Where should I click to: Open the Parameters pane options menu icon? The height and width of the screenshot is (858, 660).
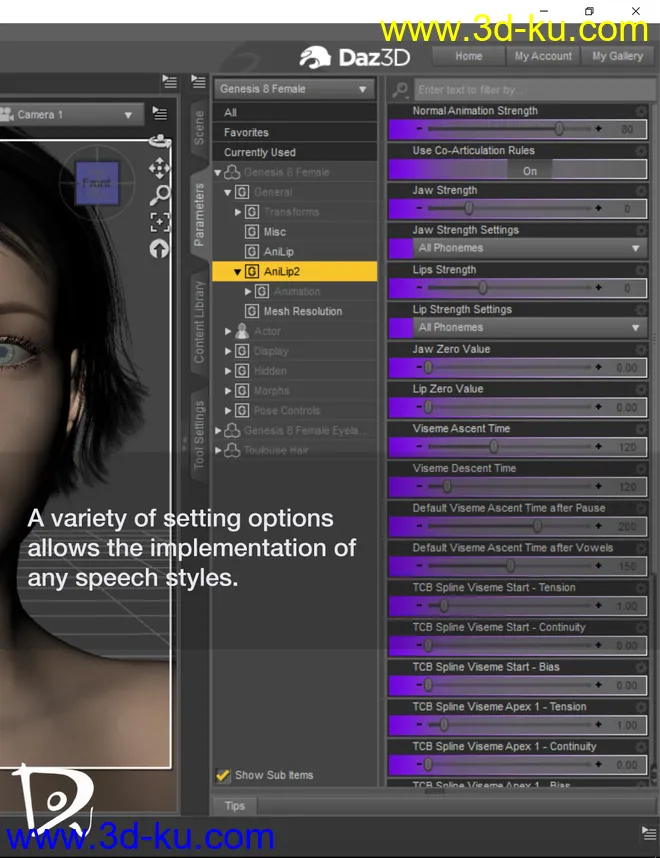click(198, 82)
